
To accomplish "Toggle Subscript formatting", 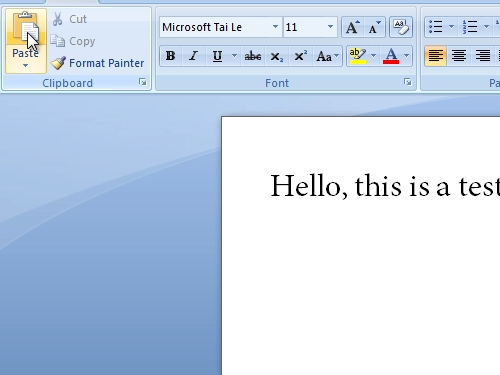I will click(x=277, y=56).
